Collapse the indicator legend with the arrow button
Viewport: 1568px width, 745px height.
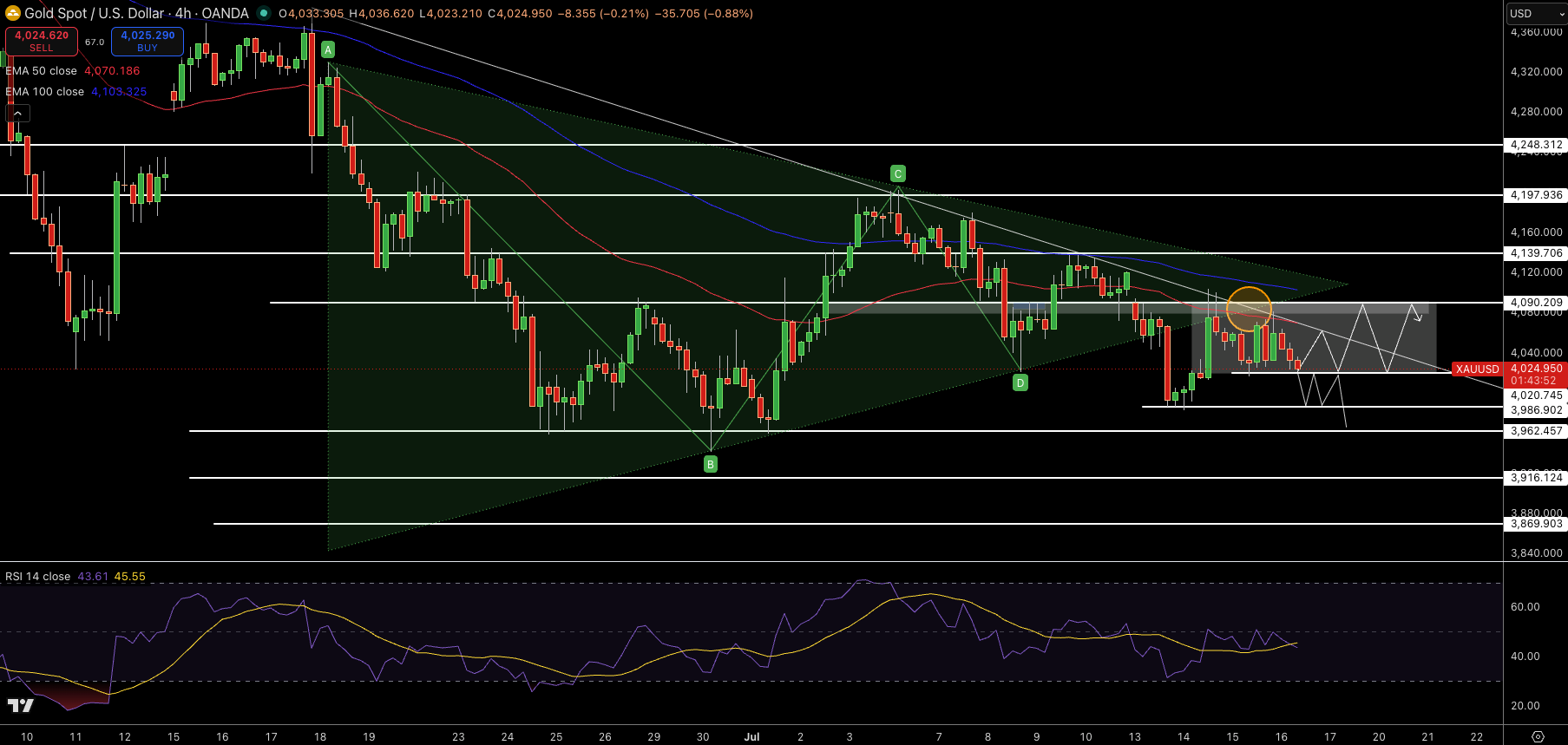[18, 113]
